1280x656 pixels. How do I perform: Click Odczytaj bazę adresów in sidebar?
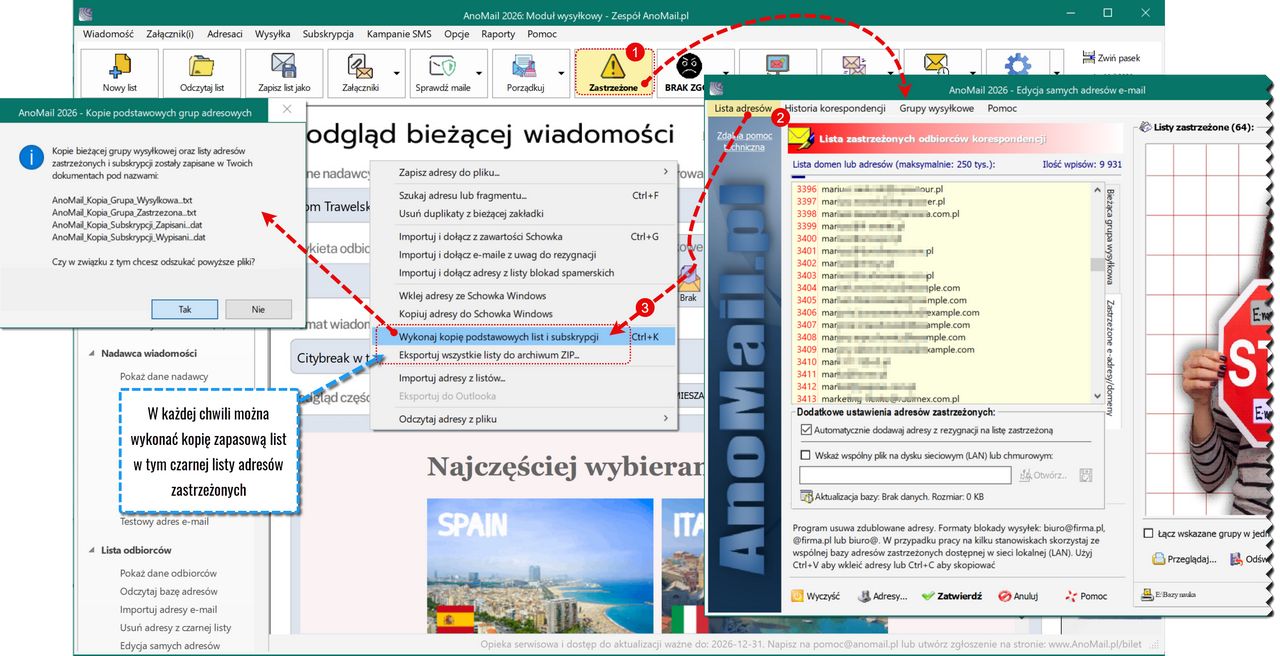click(x=168, y=591)
